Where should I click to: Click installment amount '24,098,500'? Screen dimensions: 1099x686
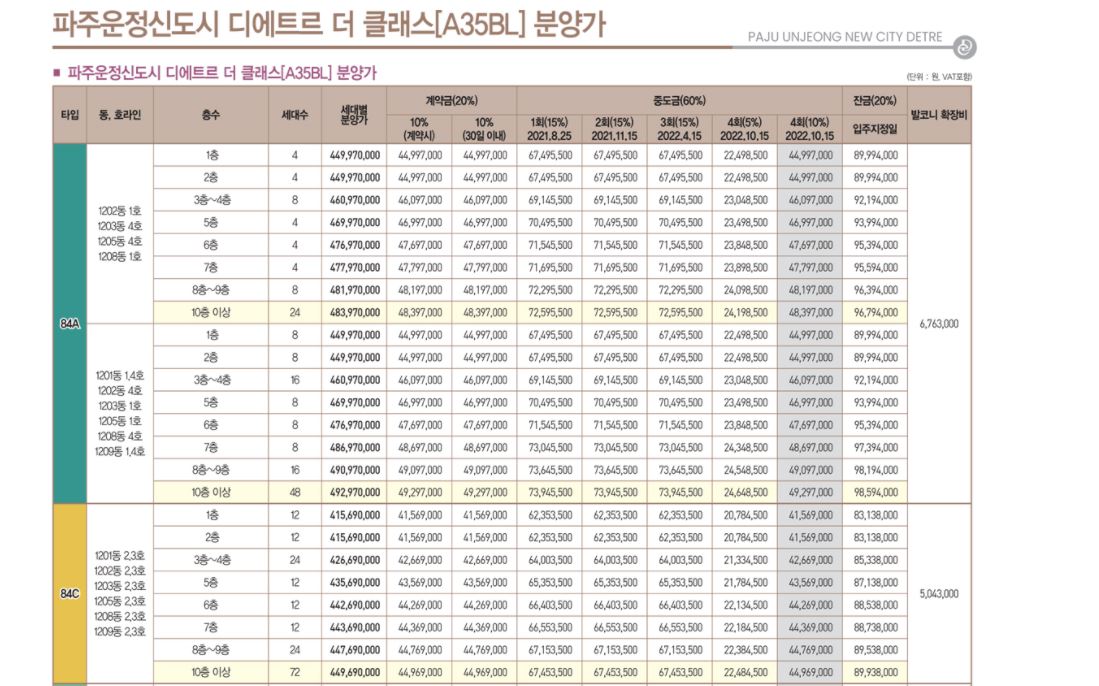[745, 290]
